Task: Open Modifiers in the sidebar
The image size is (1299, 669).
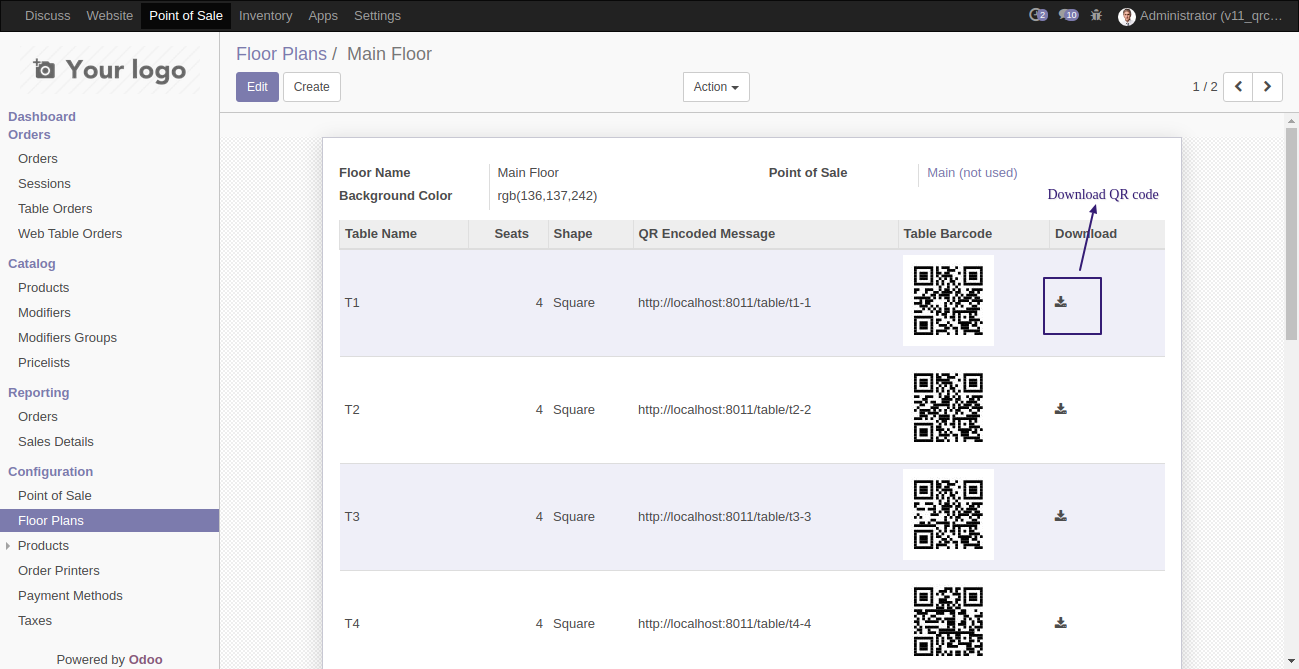Action: point(44,313)
